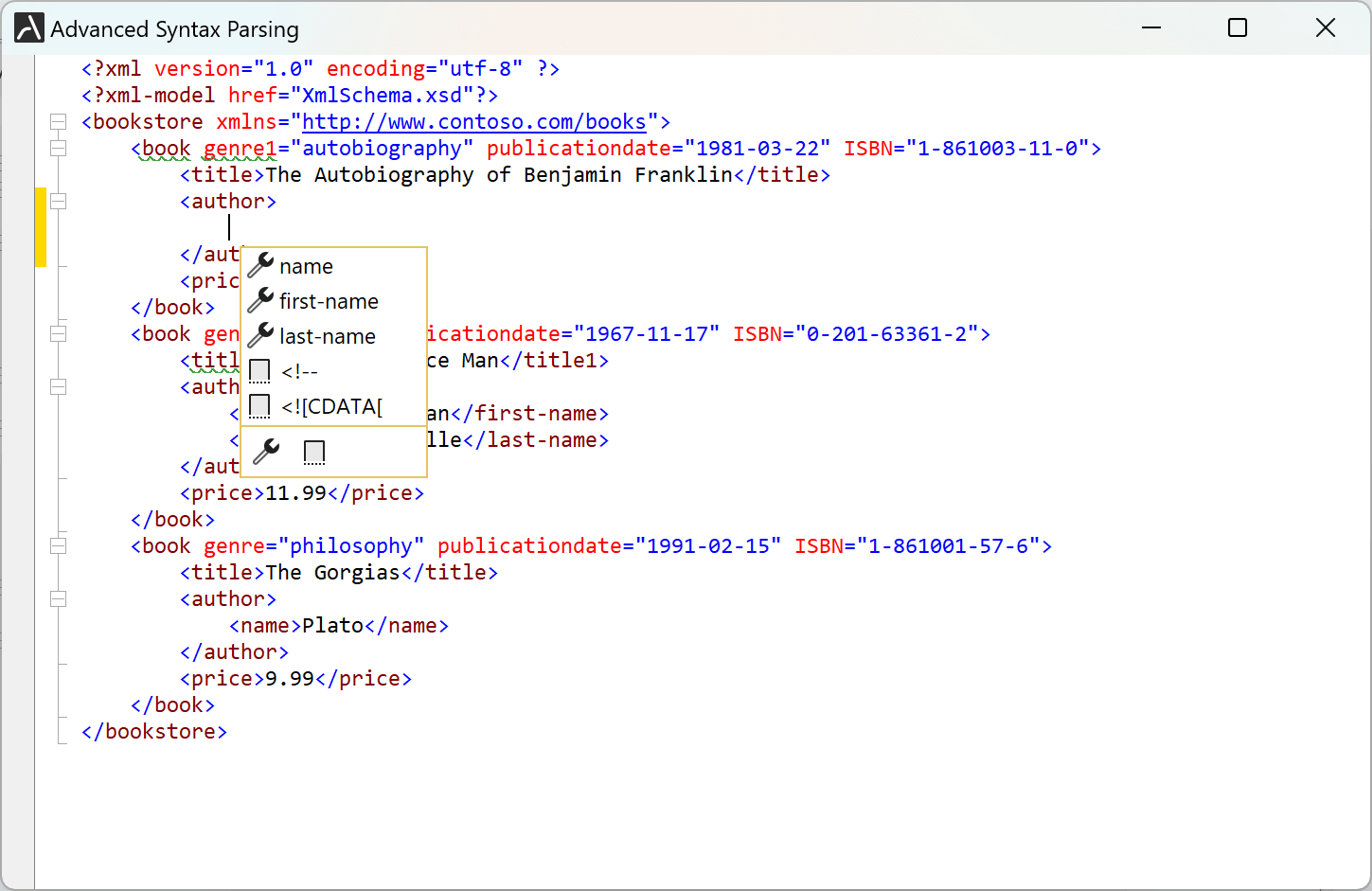The height and width of the screenshot is (891, 1372).
Task: Collapse the second book outlining node
Action: (x=59, y=333)
